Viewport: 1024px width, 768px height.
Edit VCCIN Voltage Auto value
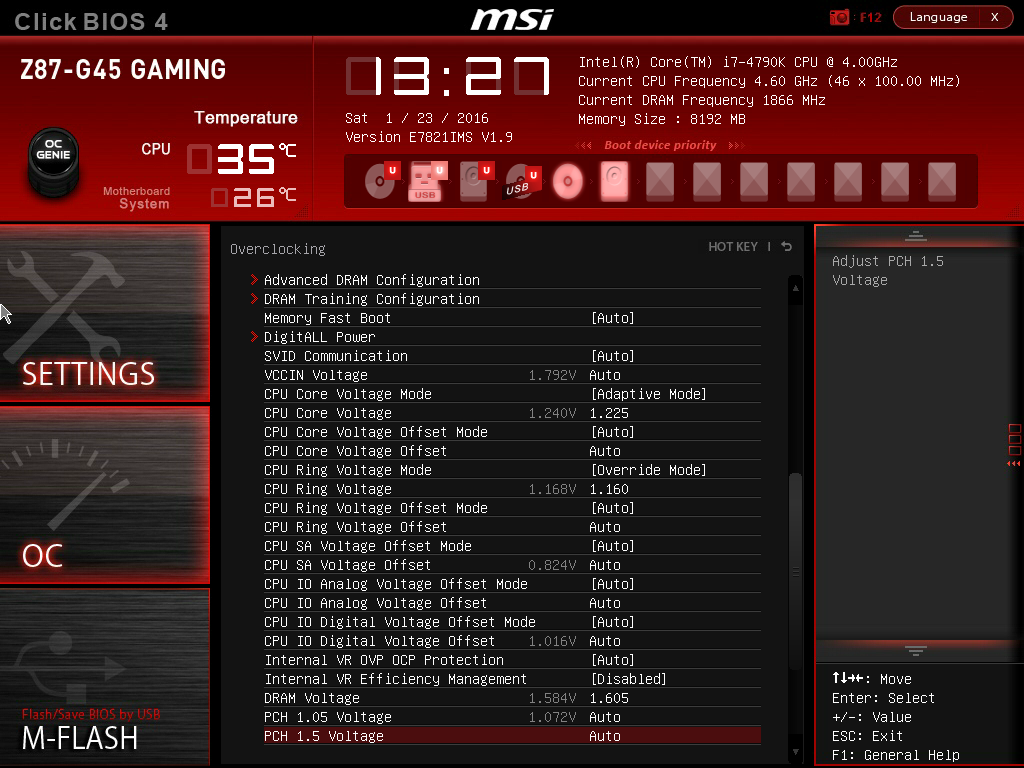tap(605, 375)
